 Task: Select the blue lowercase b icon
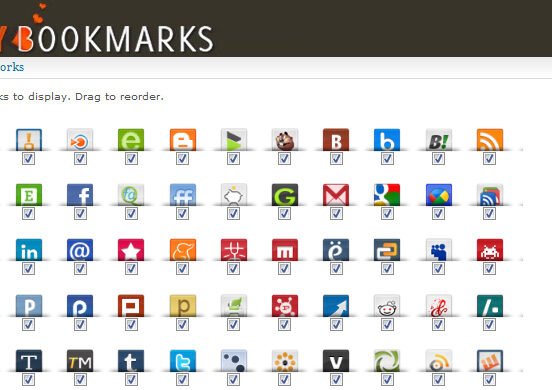(387, 140)
